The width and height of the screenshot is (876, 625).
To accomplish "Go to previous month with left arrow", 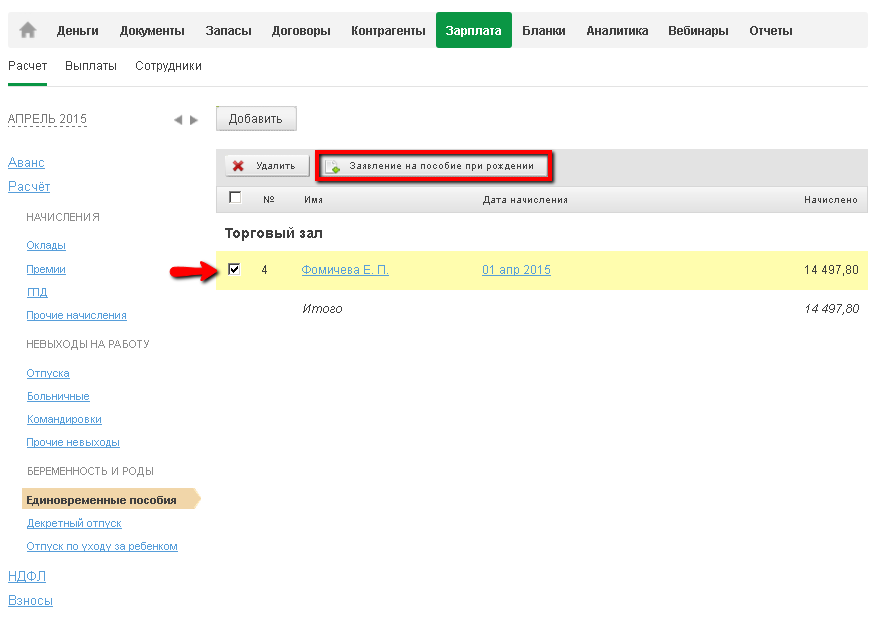I will 178,120.
